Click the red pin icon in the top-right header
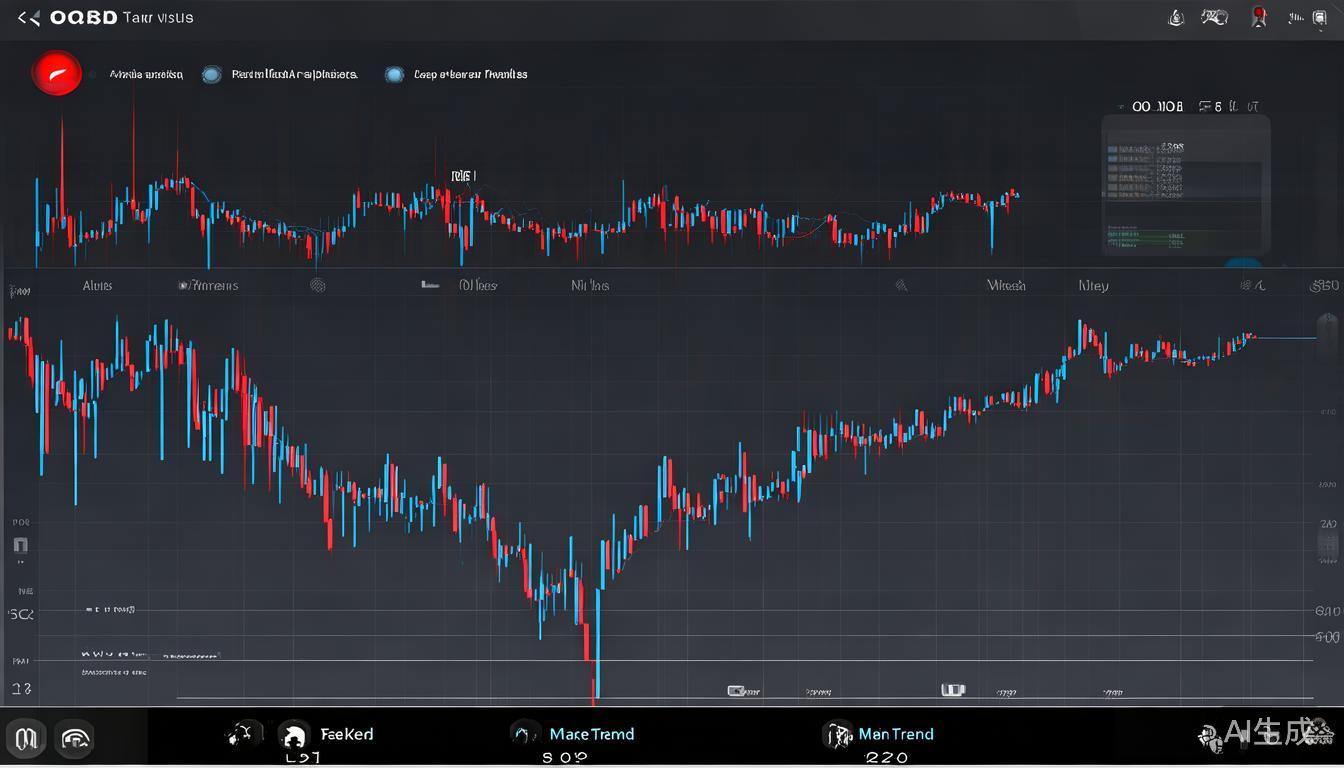Image resolution: width=1344 pixels, height=768 pixels. (x=1259, y=17)
